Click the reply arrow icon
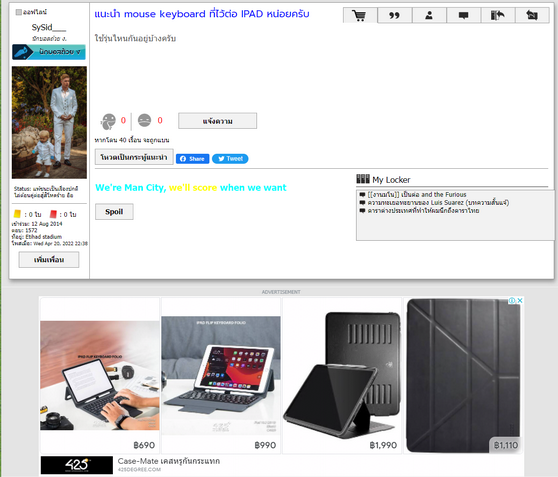Image resolution: width=558 pixels, height=477 pixels. 498,15
